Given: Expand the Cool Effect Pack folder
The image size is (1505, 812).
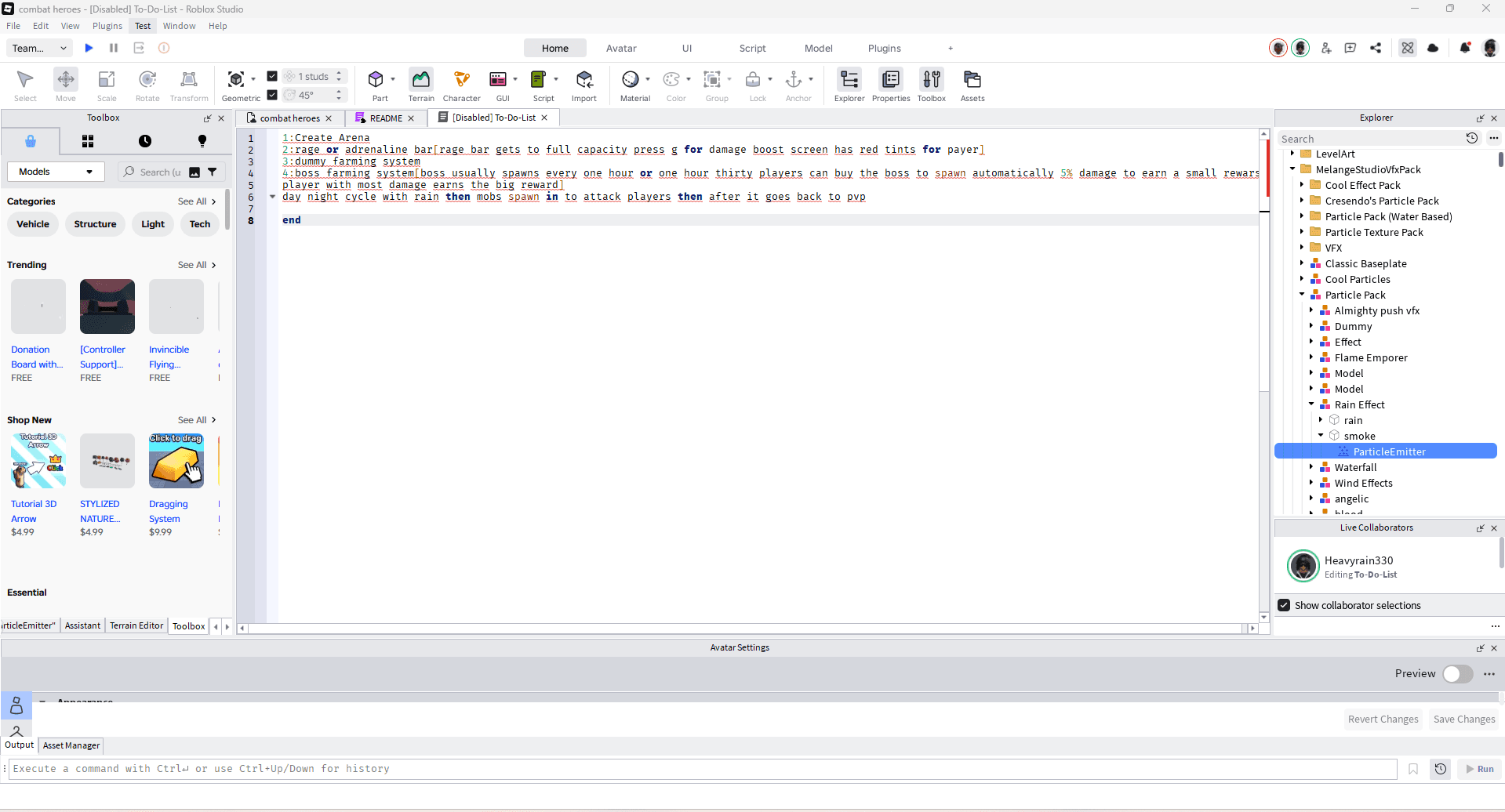Looking at the screenshot, I should click(1302, 185).
